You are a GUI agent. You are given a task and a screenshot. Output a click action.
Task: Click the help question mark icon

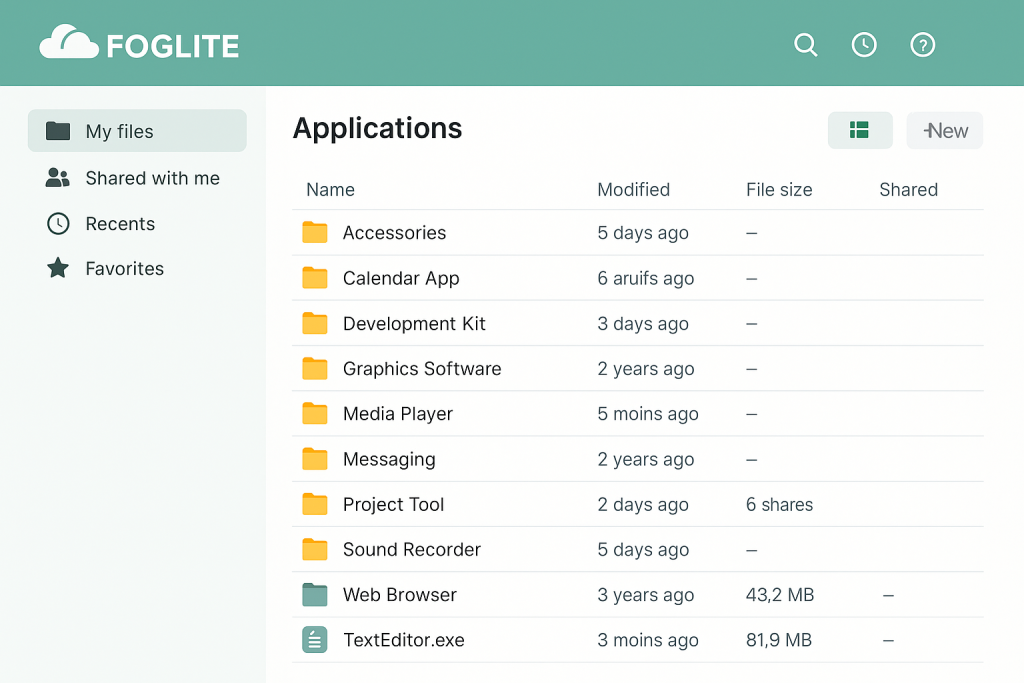pyautogui.click(x=922, y=45)
